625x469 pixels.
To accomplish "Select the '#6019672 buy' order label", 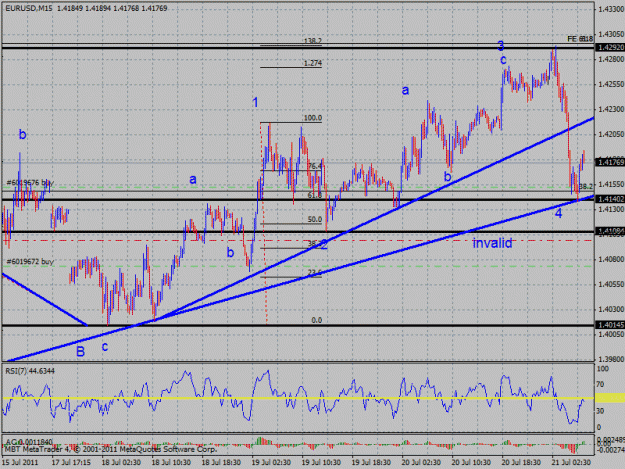I will [x=30, y=262].
